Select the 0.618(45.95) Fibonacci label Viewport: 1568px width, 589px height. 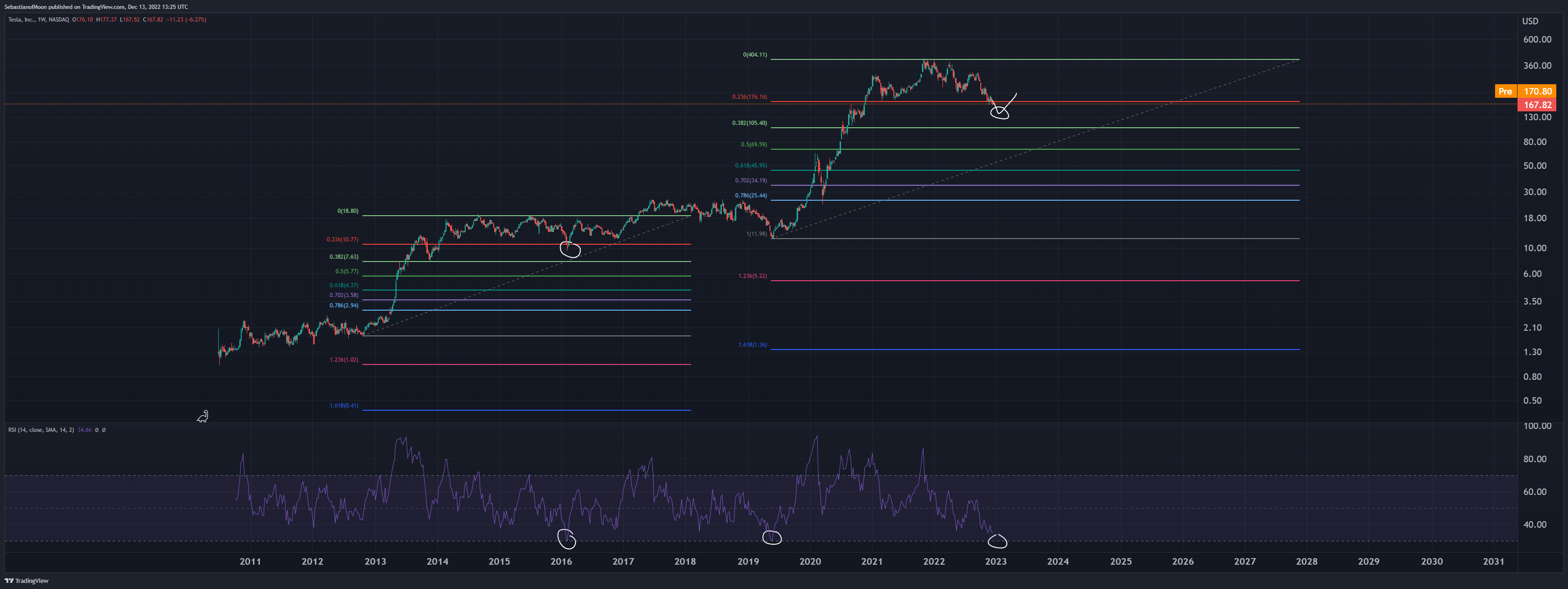(x=750, y=166)
